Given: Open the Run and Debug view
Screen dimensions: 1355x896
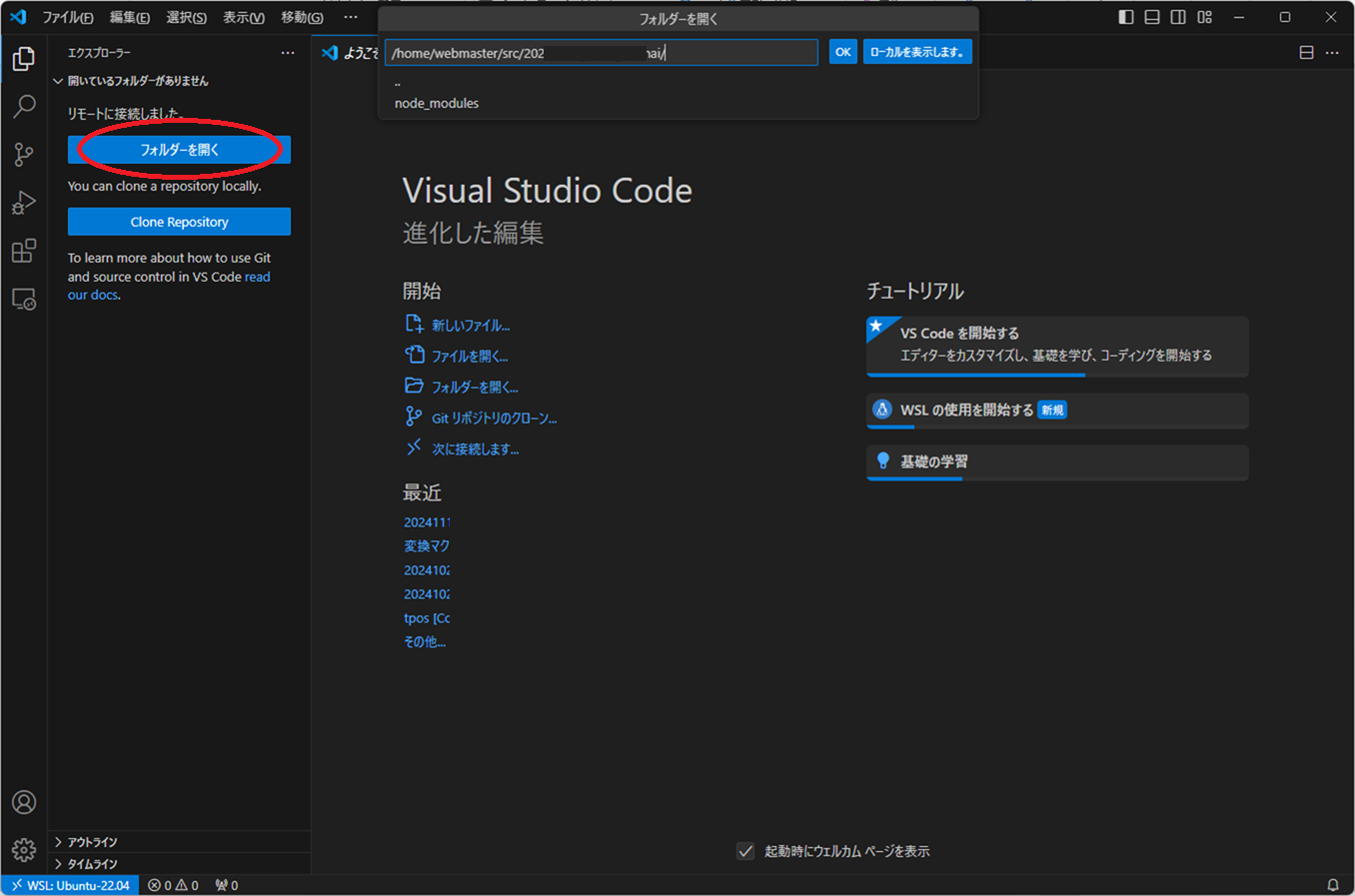Looking at the screenshot, I should 24,203.
